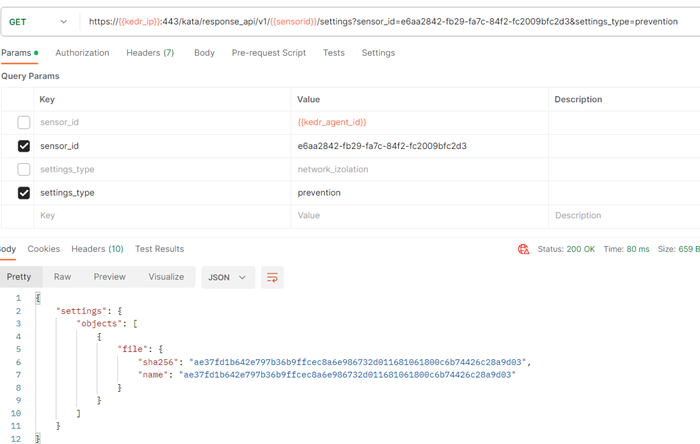Screen dimensions: 700x444
Task: Uncheck the sensor_id e6aa2842 parameter row
Action: pos(24,146)
